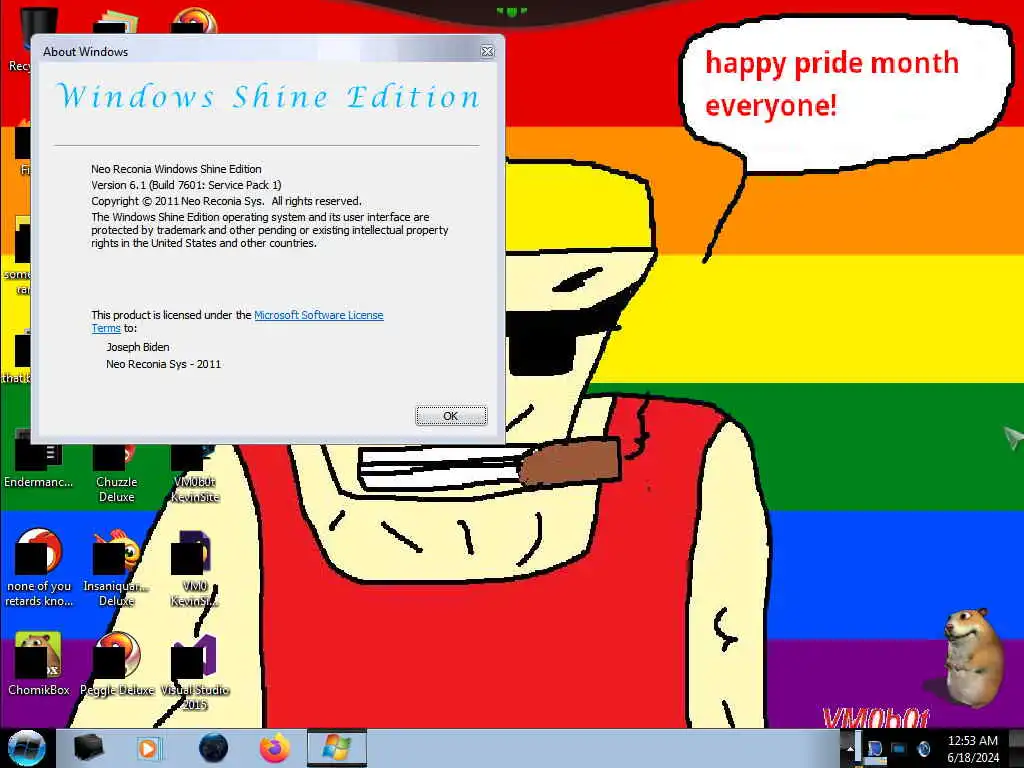Launch Windows Media Player from taskbar

click(x=149, y=748)
